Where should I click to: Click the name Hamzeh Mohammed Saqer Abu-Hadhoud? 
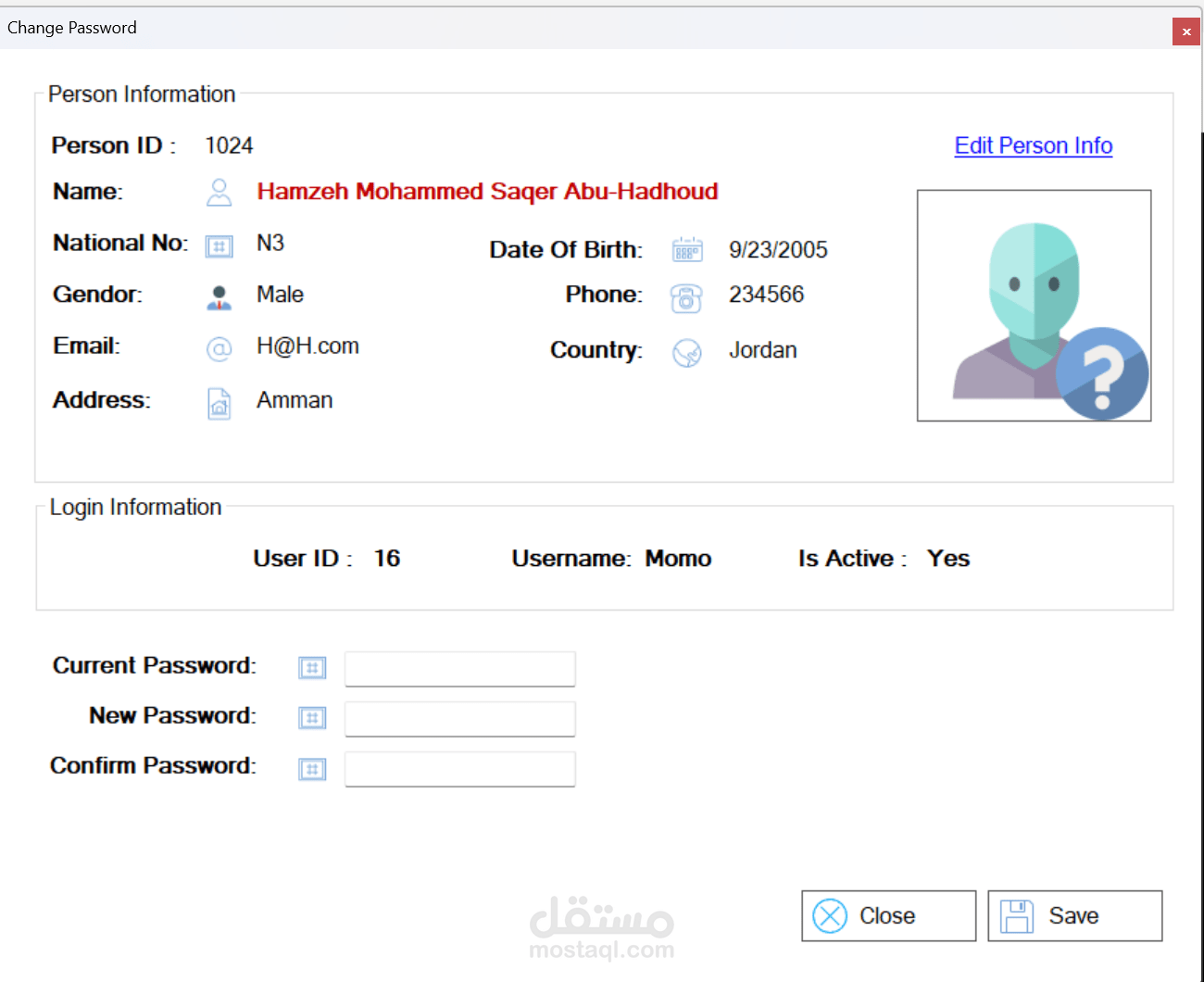[487, 192]
